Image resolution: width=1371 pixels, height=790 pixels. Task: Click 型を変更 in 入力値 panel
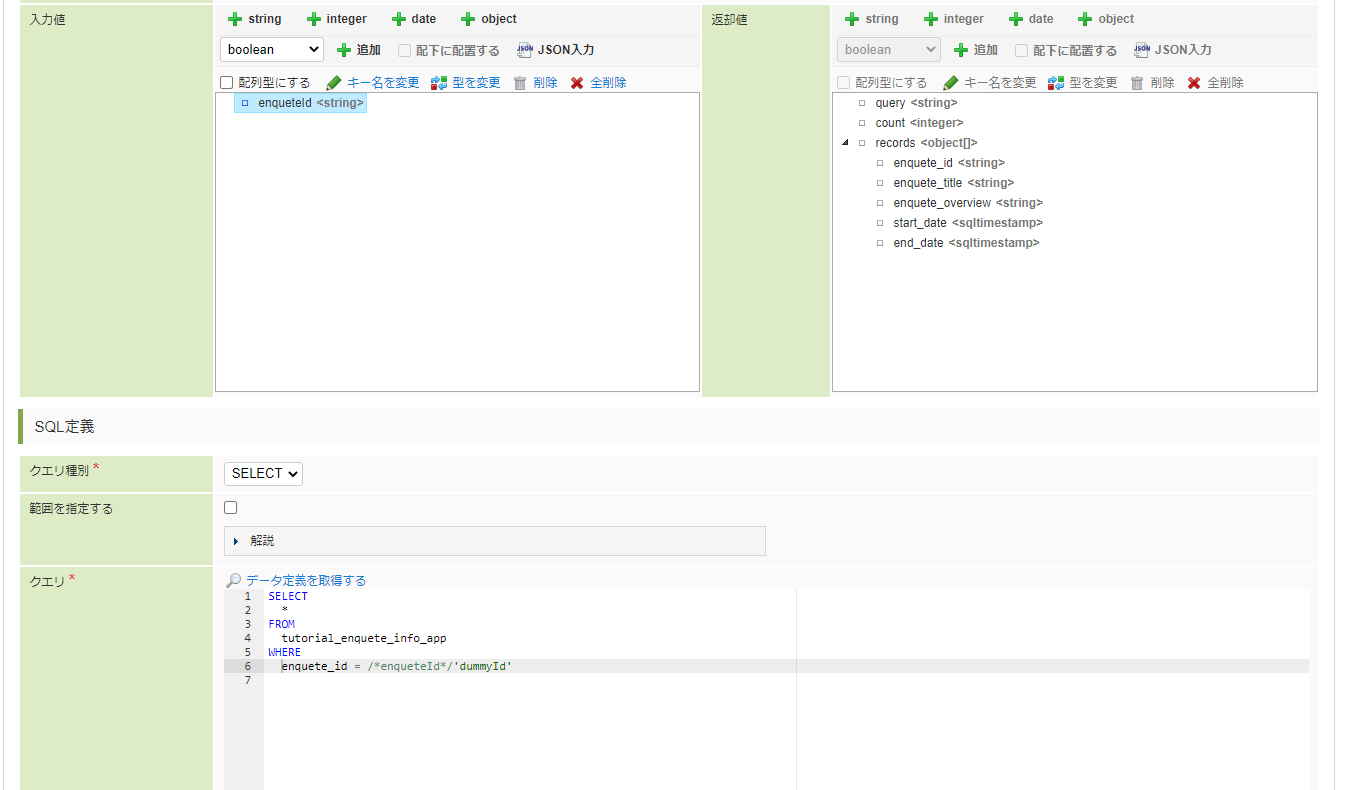coord(465,83)
